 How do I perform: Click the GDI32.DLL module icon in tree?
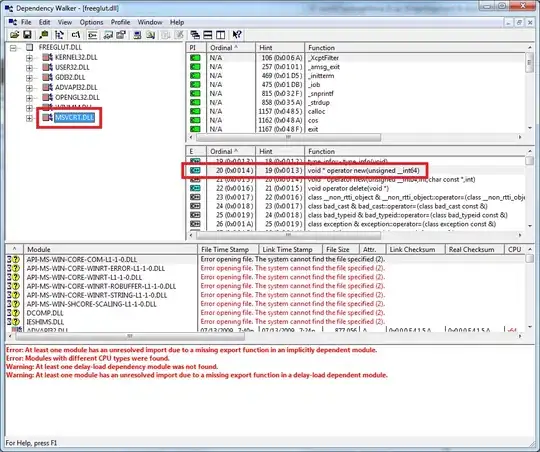tap(48, 77)
